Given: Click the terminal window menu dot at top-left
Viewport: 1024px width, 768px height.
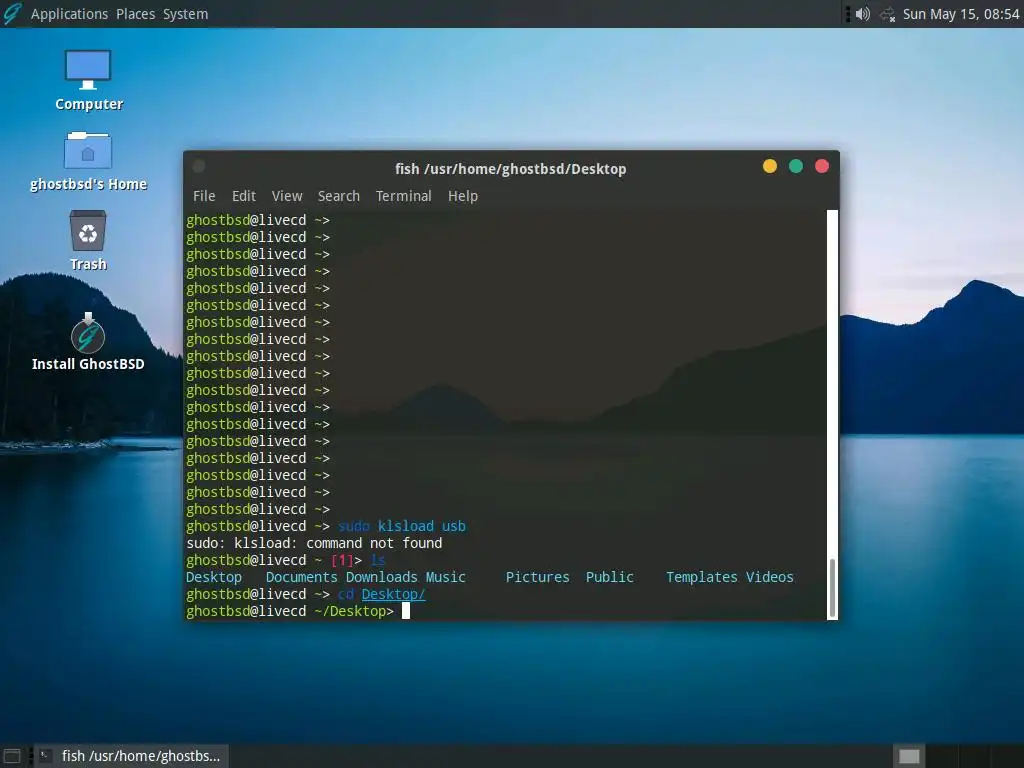Looking at the screenshot, I should [199, 167].
